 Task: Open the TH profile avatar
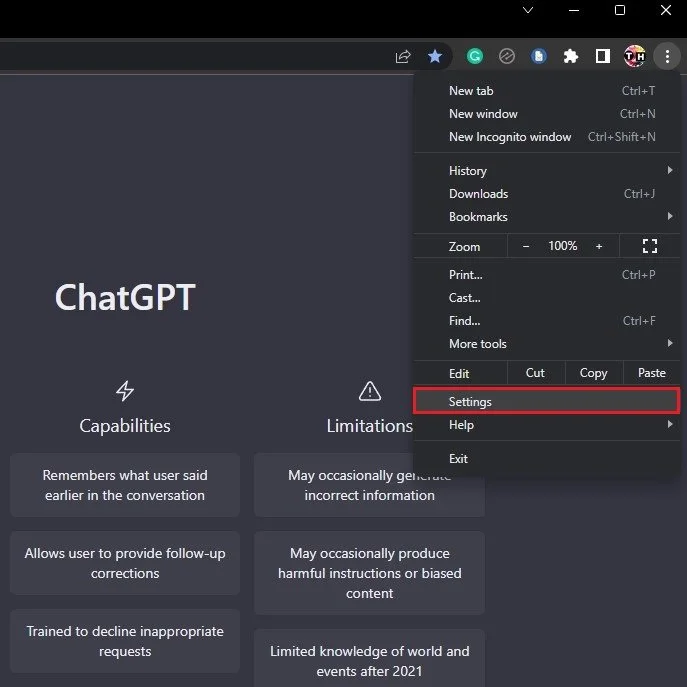pos(634,56)
